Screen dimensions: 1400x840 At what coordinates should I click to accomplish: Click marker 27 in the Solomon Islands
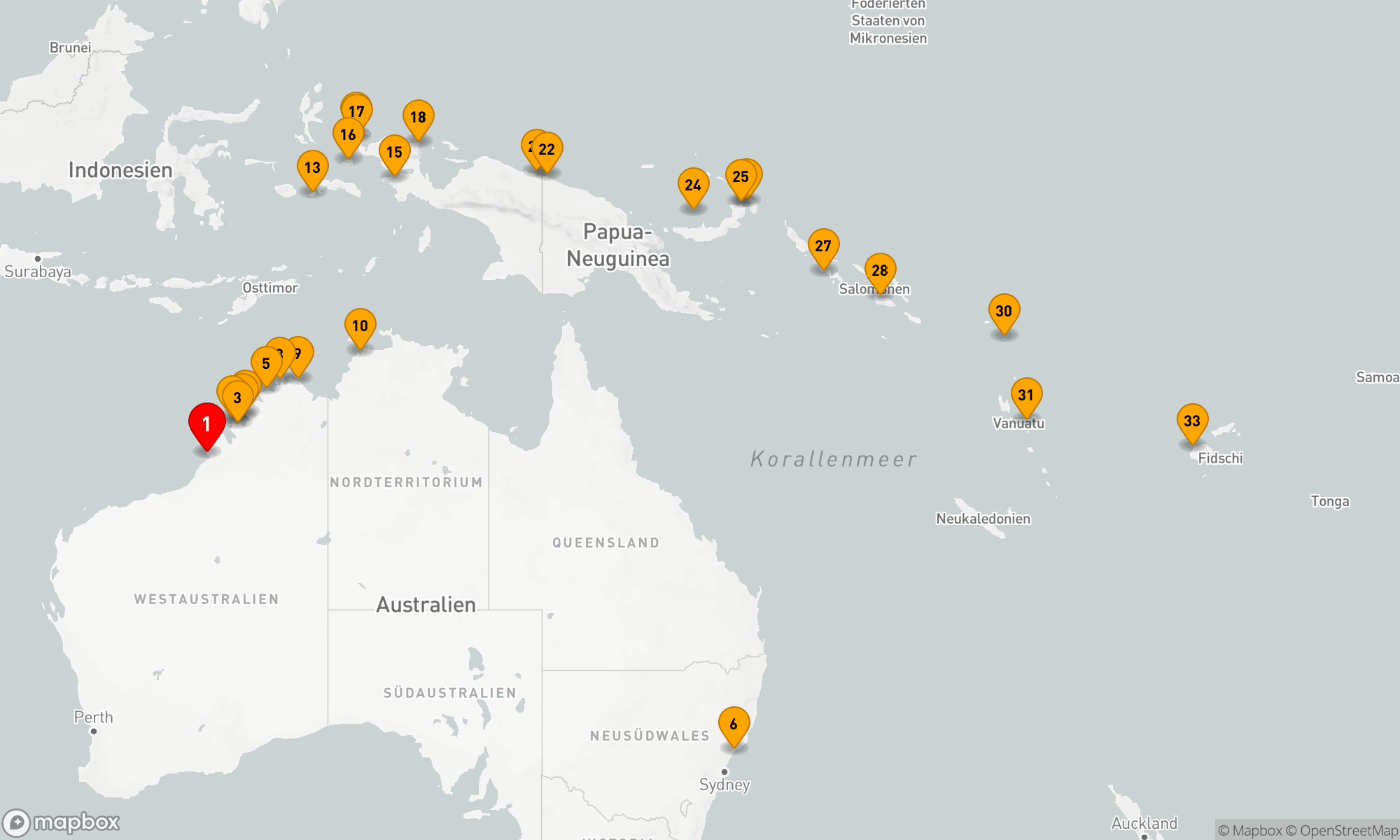pyautogui.click(x=823, y=246)
